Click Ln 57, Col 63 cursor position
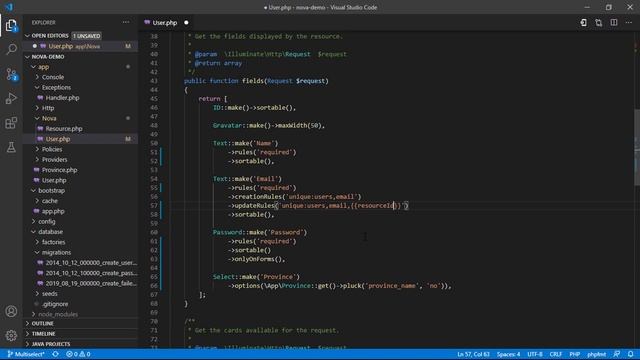 pos(473,354)
